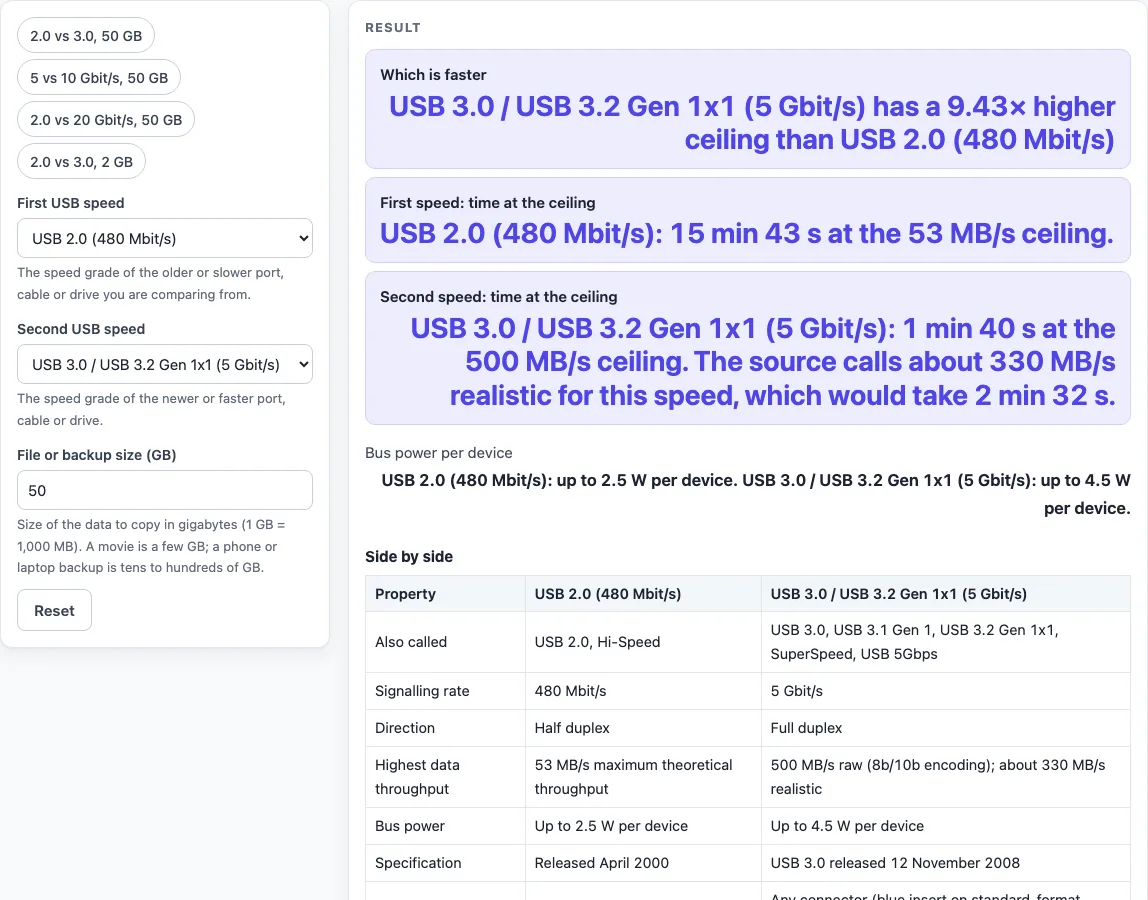
Task: Open the First USB speed dropdown
Action: (x=165, y=238)
